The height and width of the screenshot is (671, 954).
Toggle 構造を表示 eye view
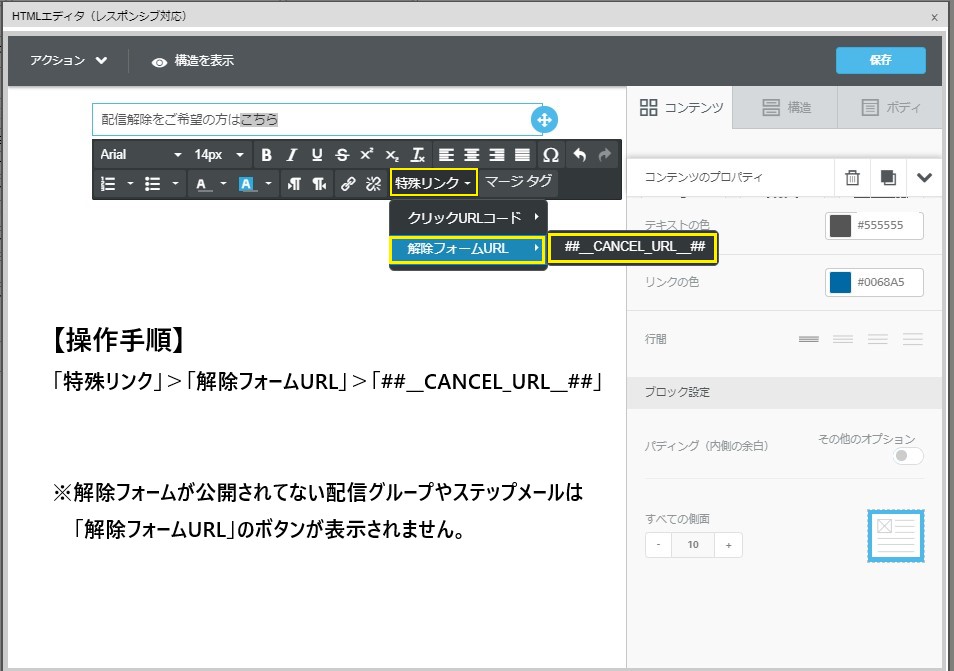[x=193, y=61]
